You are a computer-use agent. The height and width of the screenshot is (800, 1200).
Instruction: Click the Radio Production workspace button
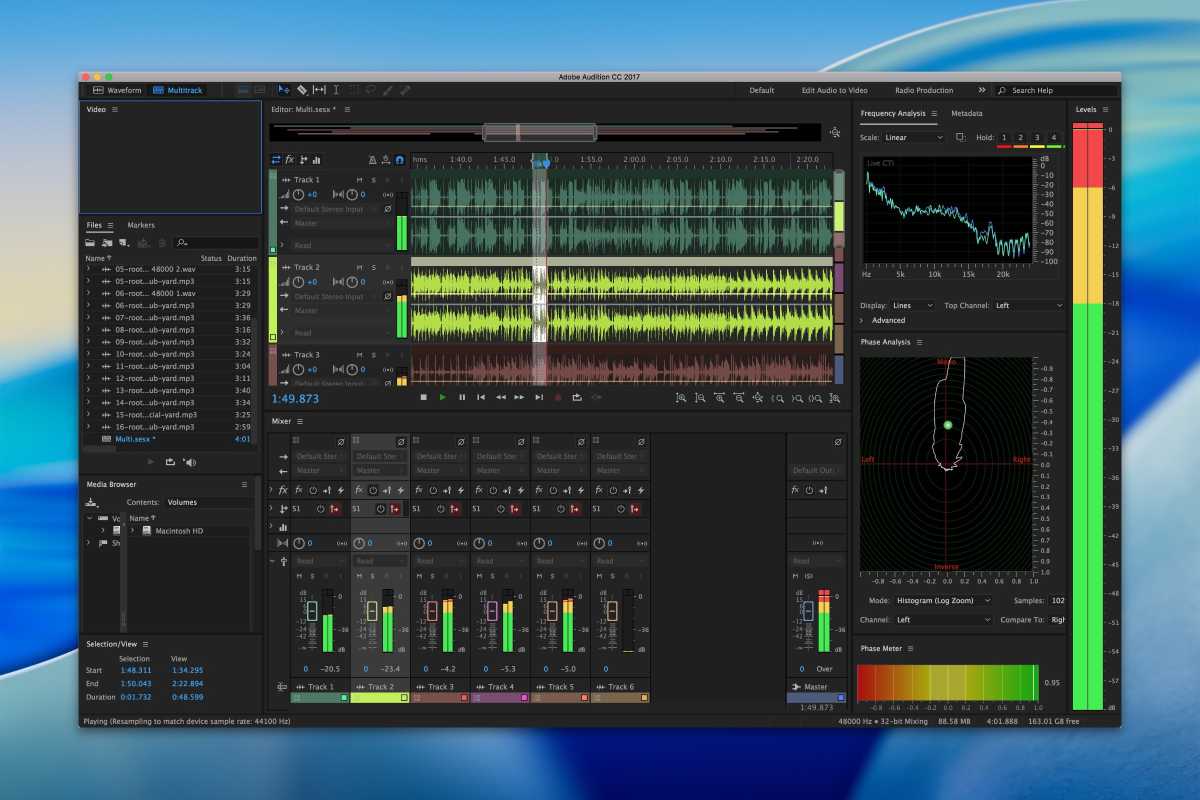tap(923, 89)
